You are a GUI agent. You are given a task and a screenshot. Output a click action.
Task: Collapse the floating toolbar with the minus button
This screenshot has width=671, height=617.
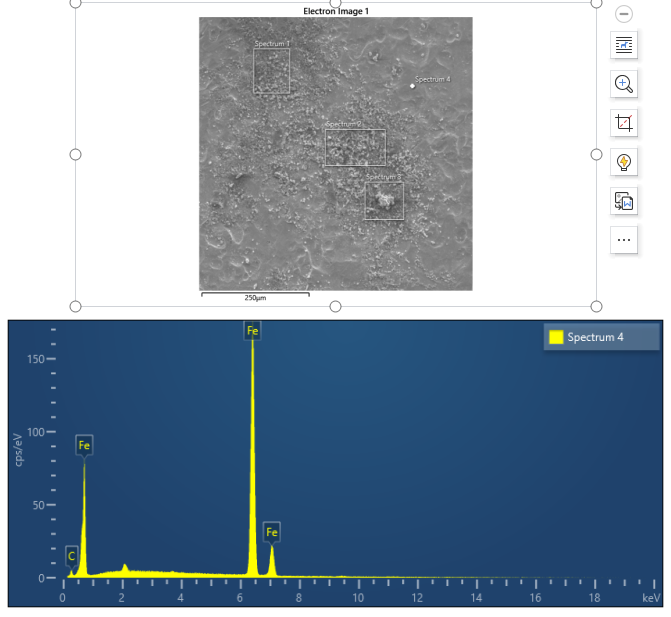point(624,14)
